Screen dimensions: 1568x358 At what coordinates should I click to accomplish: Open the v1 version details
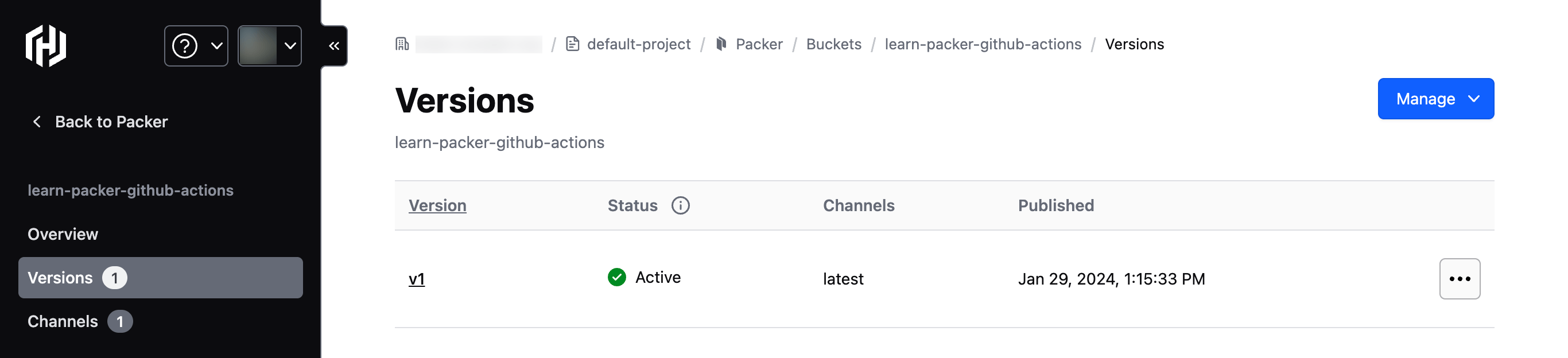(416, 278)
